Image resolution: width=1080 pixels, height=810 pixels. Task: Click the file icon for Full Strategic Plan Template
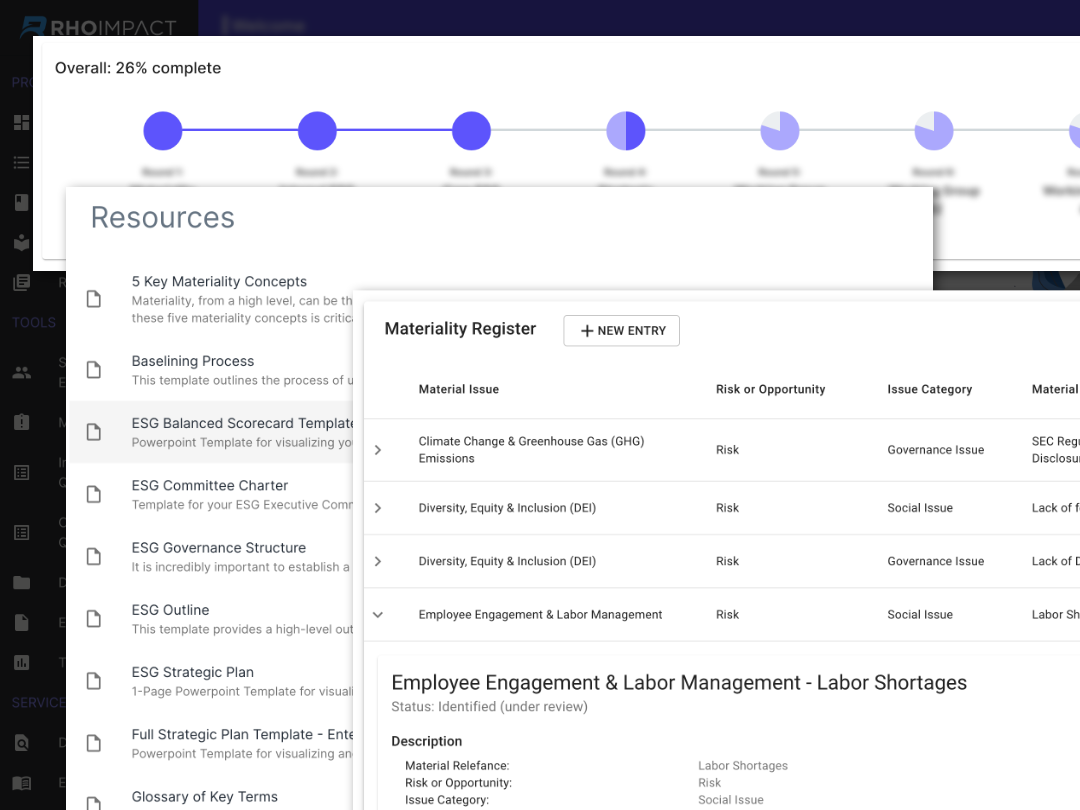pos(94,743)
